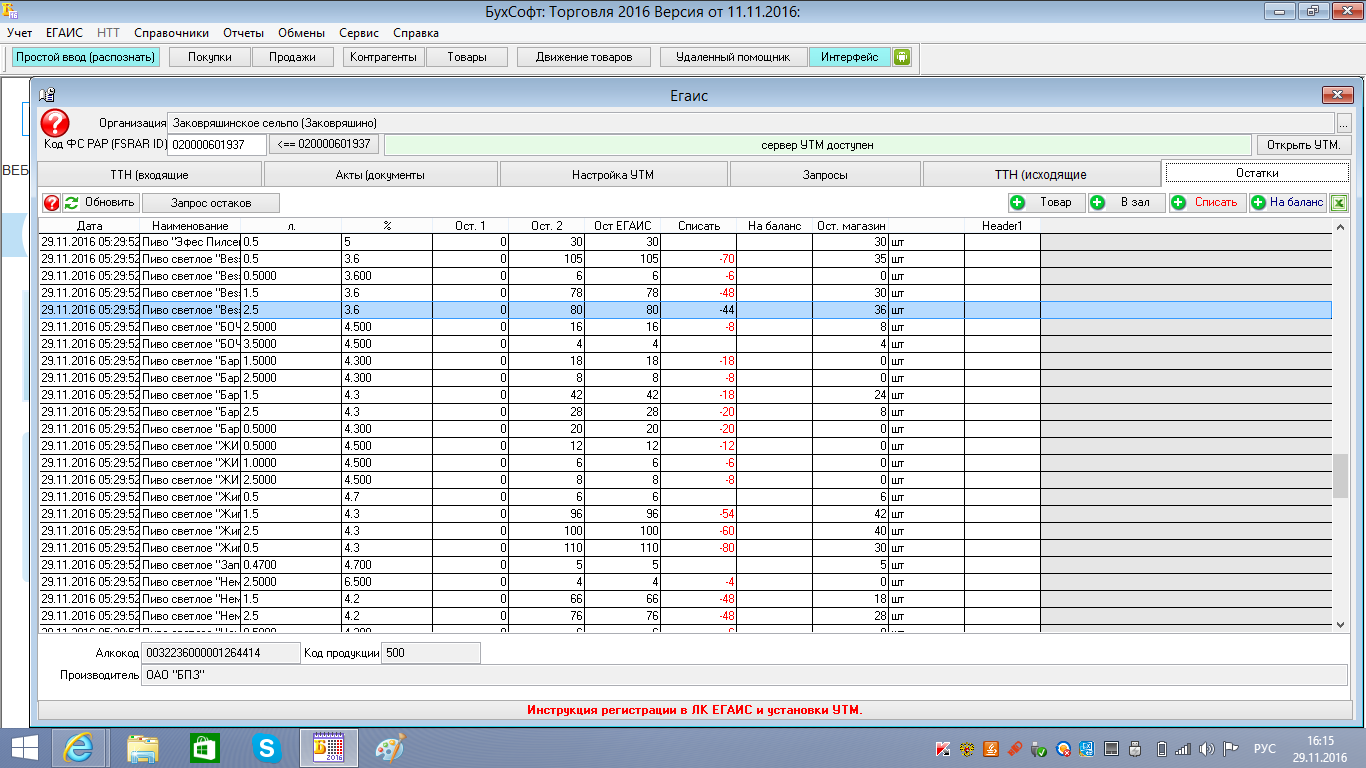Export table using green Excel icon
The width and height of the screenshot is (1366, 768).
tap(1339, 203)
